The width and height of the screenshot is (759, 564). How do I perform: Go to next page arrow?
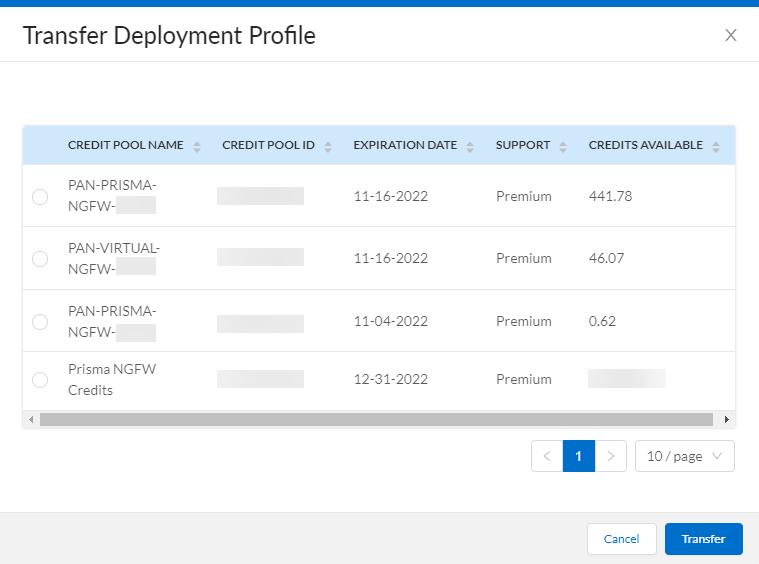610,456
